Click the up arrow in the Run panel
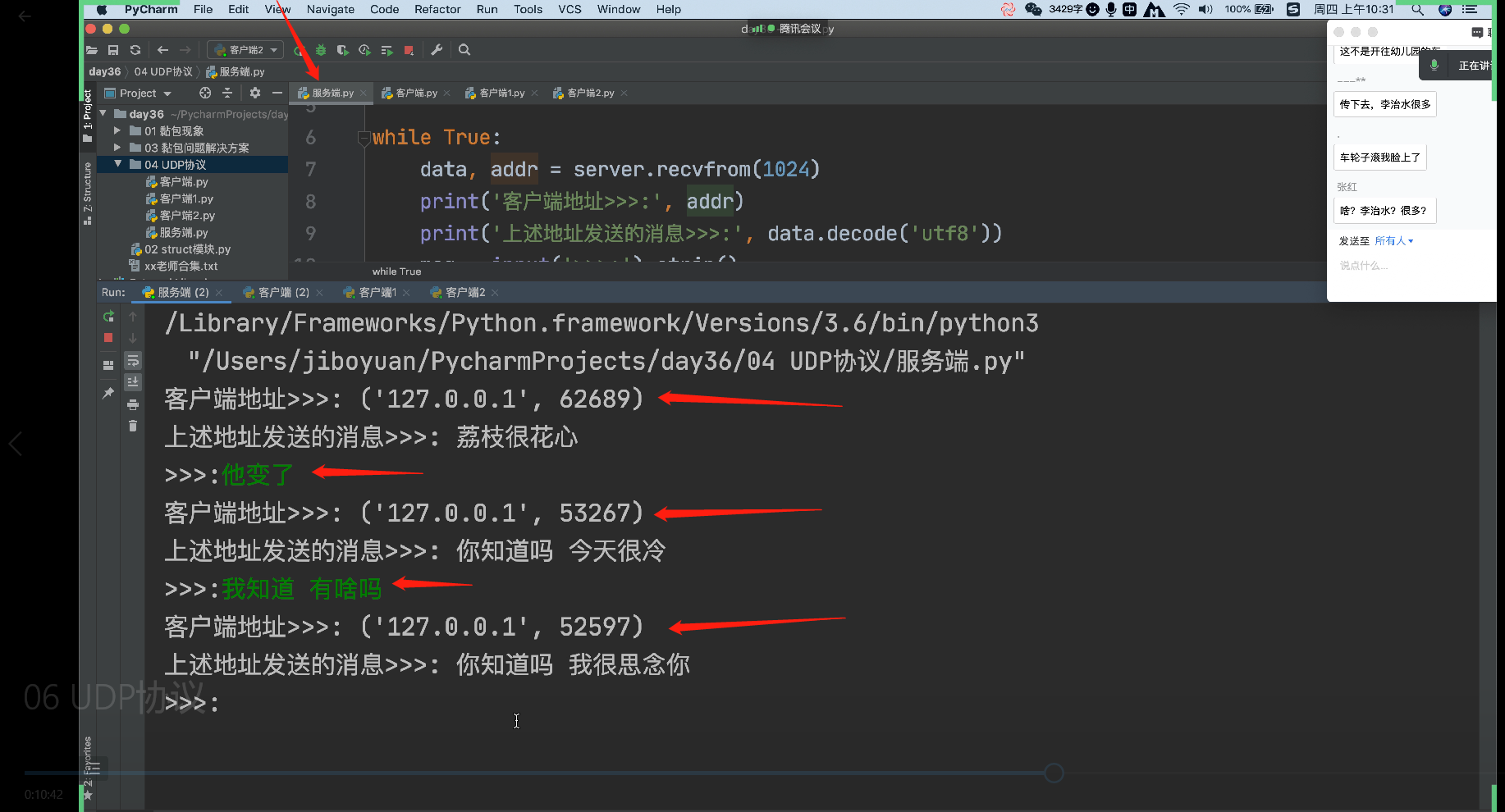Image resolution: width=1505 pixels, height=812 pixels. 133,316
